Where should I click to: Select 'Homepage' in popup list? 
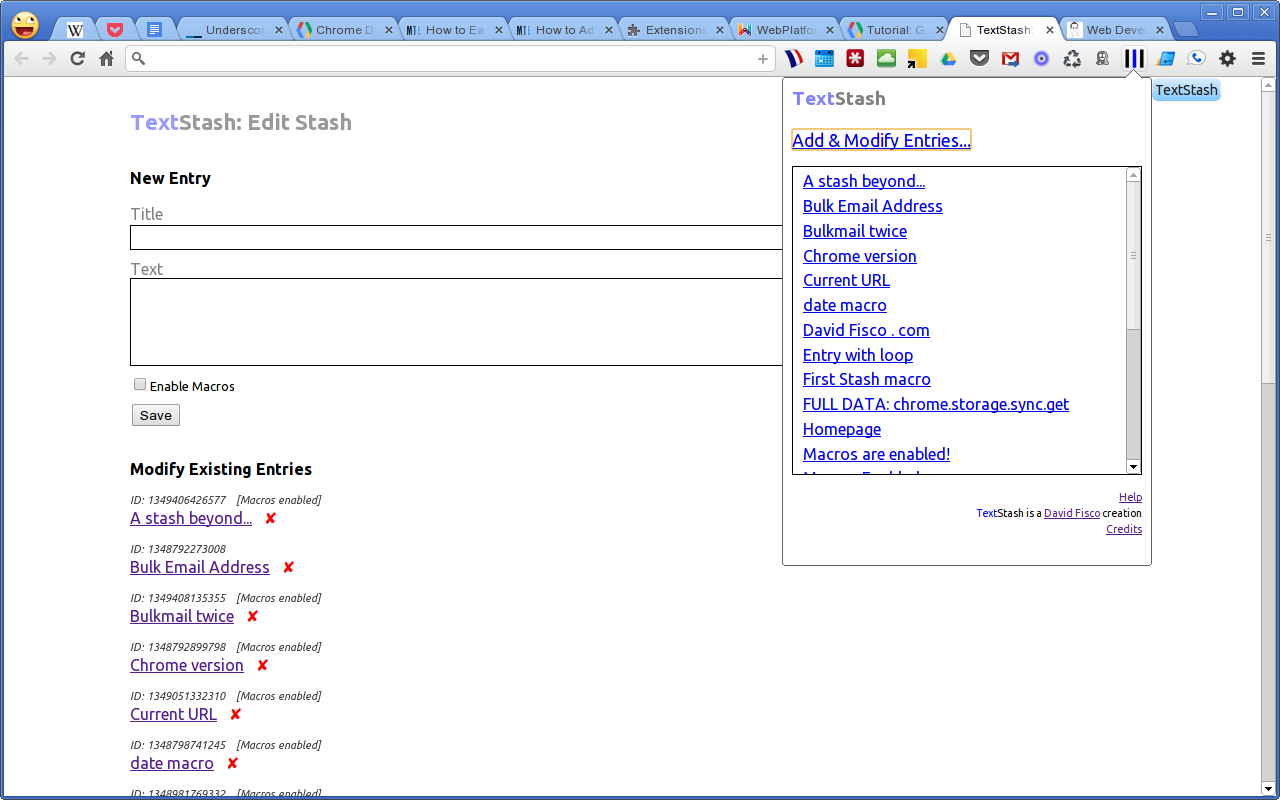(x=842, y=429)
